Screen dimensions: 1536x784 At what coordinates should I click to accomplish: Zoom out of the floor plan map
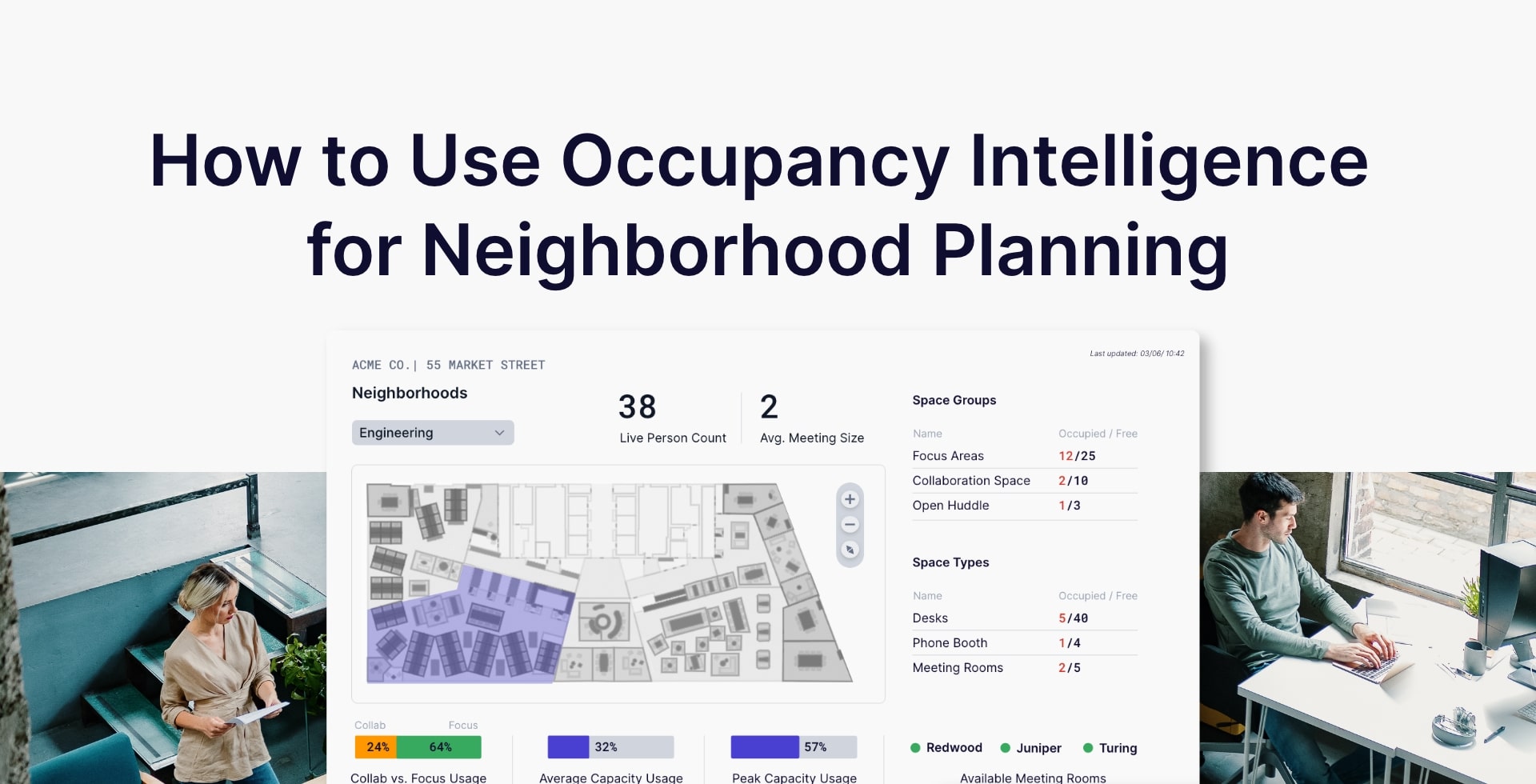850,524
